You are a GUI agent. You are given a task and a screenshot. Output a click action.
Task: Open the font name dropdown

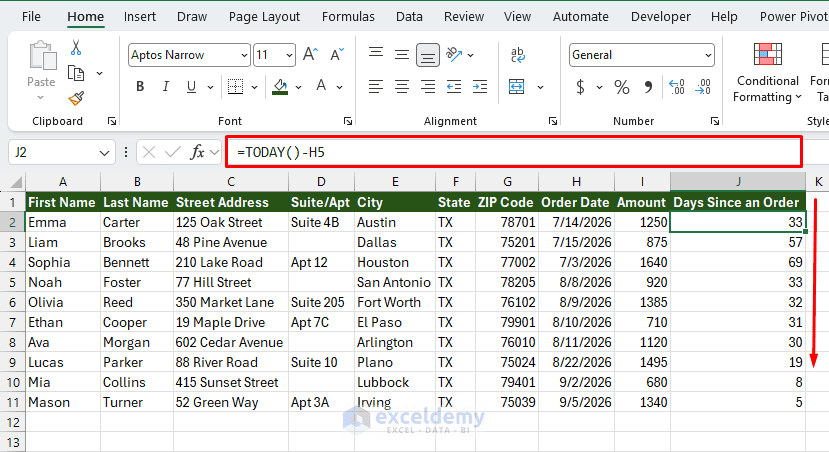coord(244,55)
